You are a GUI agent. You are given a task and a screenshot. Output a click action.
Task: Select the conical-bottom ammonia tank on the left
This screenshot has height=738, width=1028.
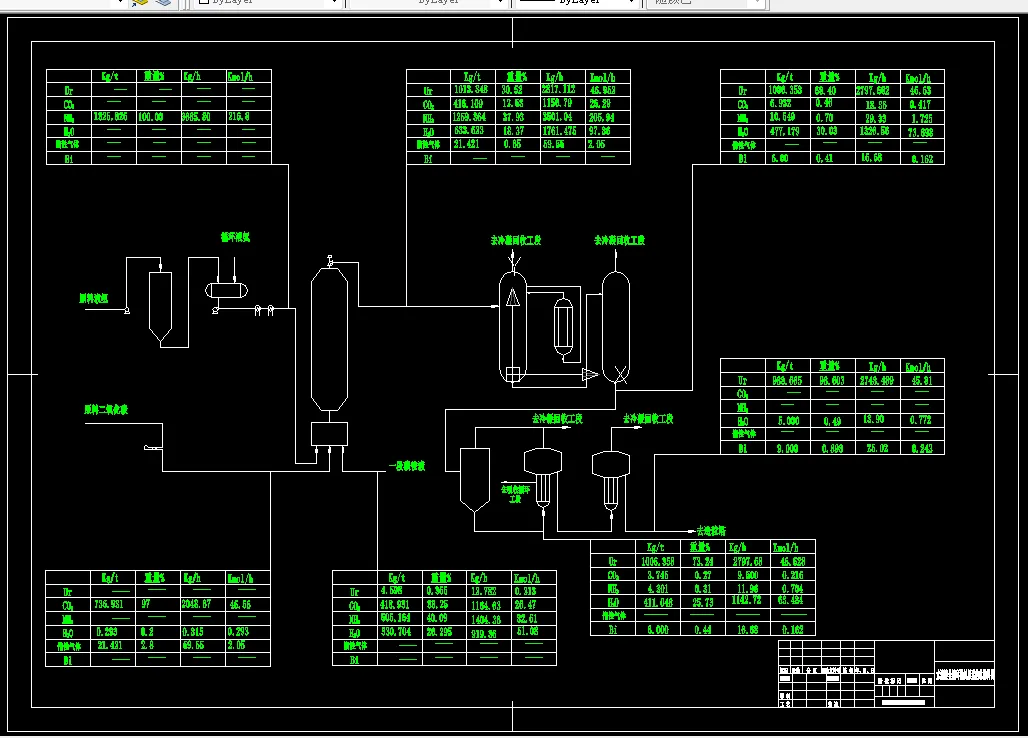(161, 307)
